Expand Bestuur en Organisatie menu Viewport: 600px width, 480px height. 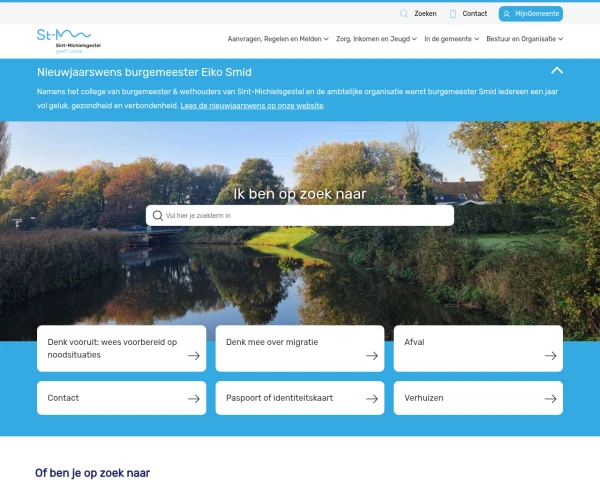click(525, 39)
